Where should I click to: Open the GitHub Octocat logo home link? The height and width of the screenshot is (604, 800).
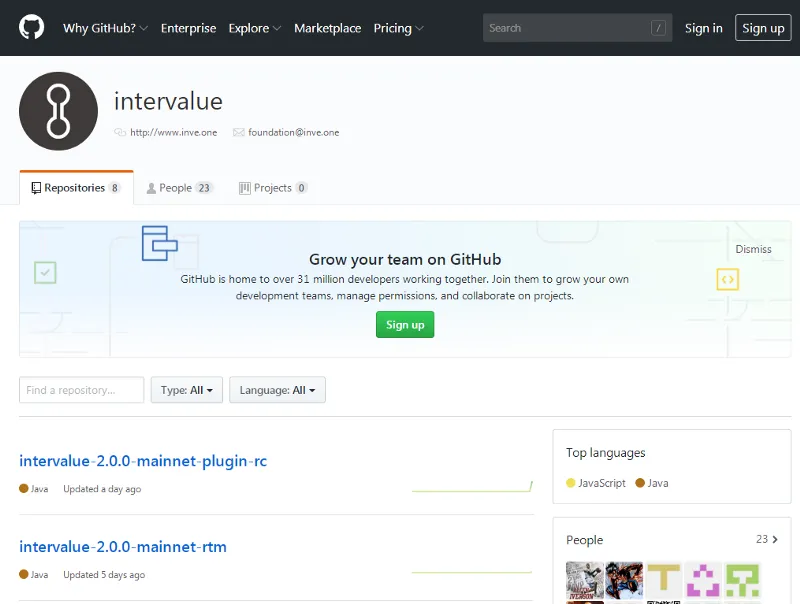tap(32, 28)
